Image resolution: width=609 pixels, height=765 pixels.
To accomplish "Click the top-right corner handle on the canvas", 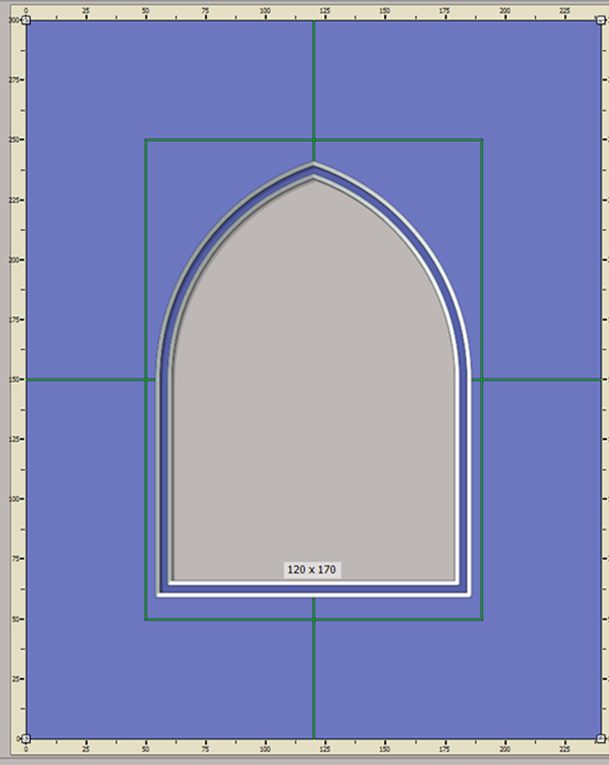I will point(600,20).
